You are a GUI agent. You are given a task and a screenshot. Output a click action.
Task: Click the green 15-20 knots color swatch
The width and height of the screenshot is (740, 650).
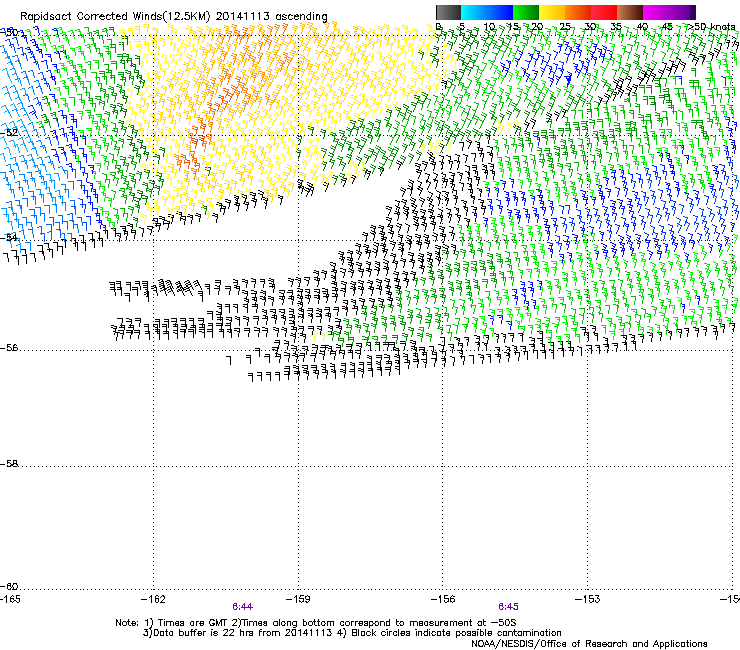click(526, 12)
